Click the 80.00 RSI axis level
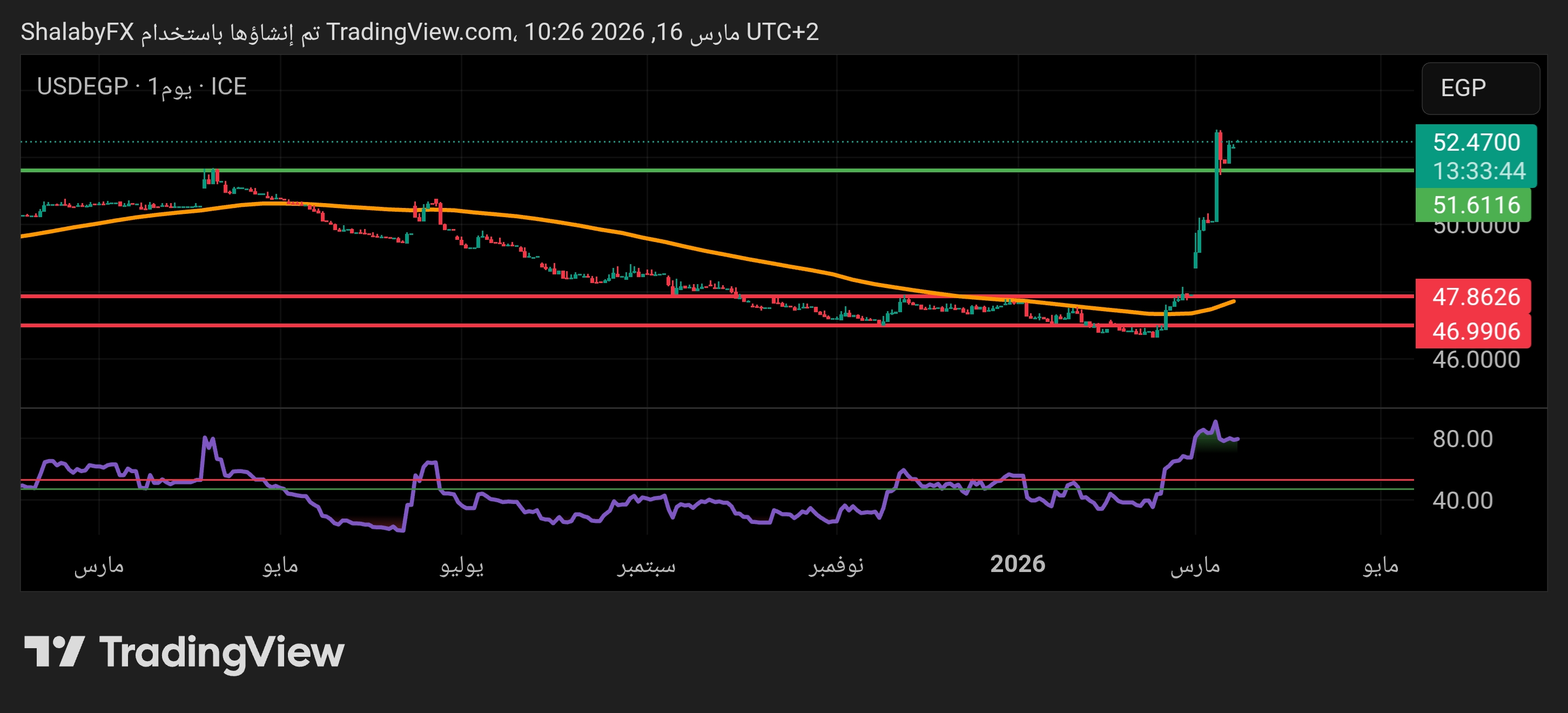1568x713 pixels. tap(1462, 439)
